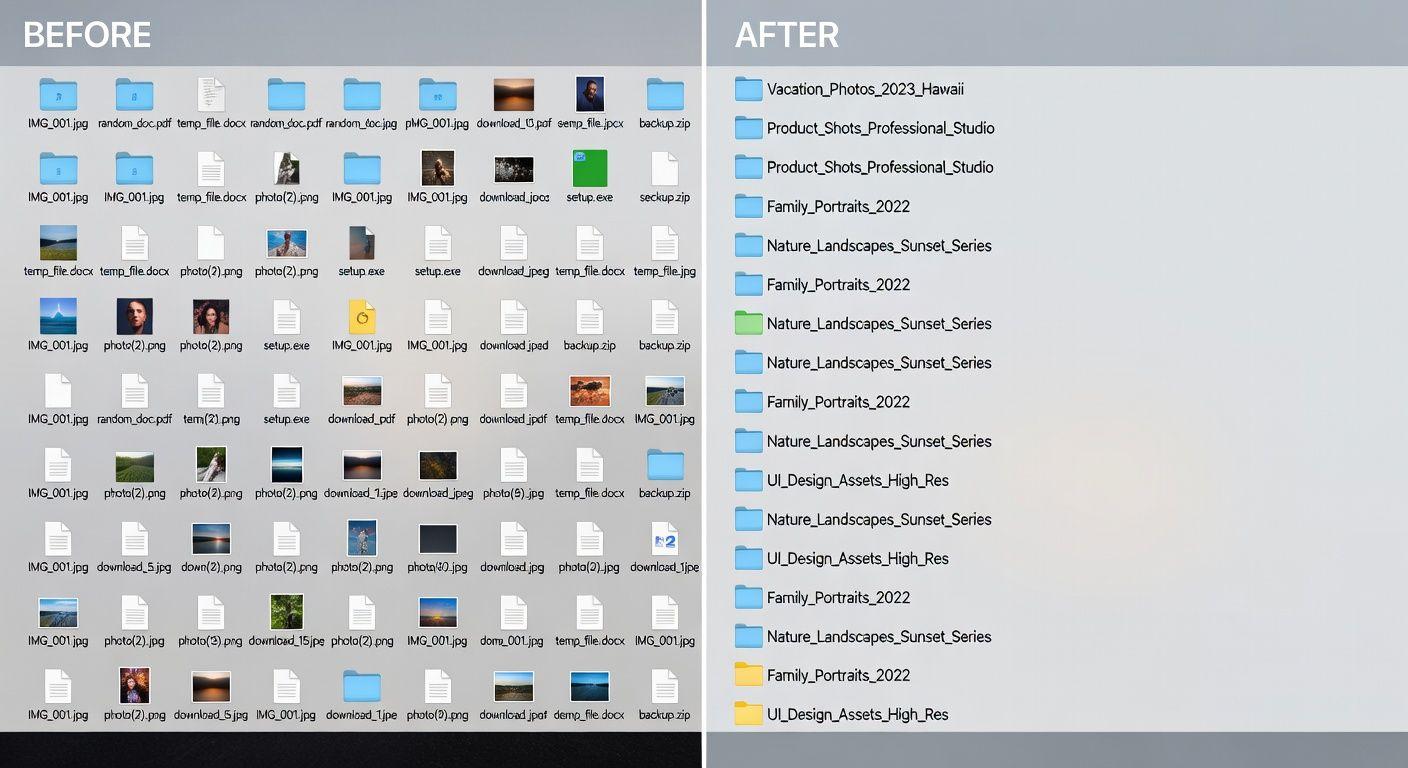1408x768 pixels.
Task: Select the semp_file.jpcx portrait thumbnail
Action: (x=590, y=95)
